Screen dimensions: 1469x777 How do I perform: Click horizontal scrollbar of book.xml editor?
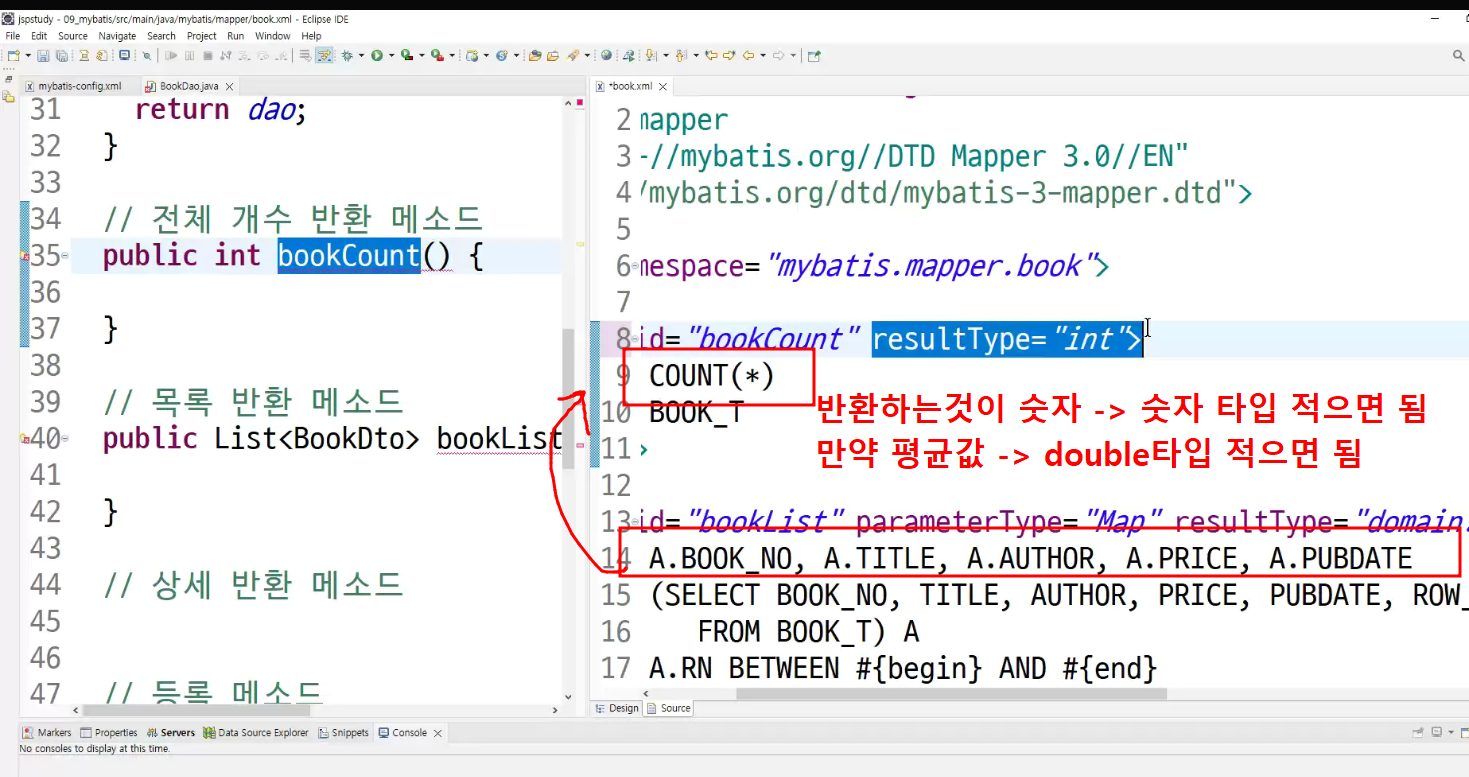tap(950, 693)
